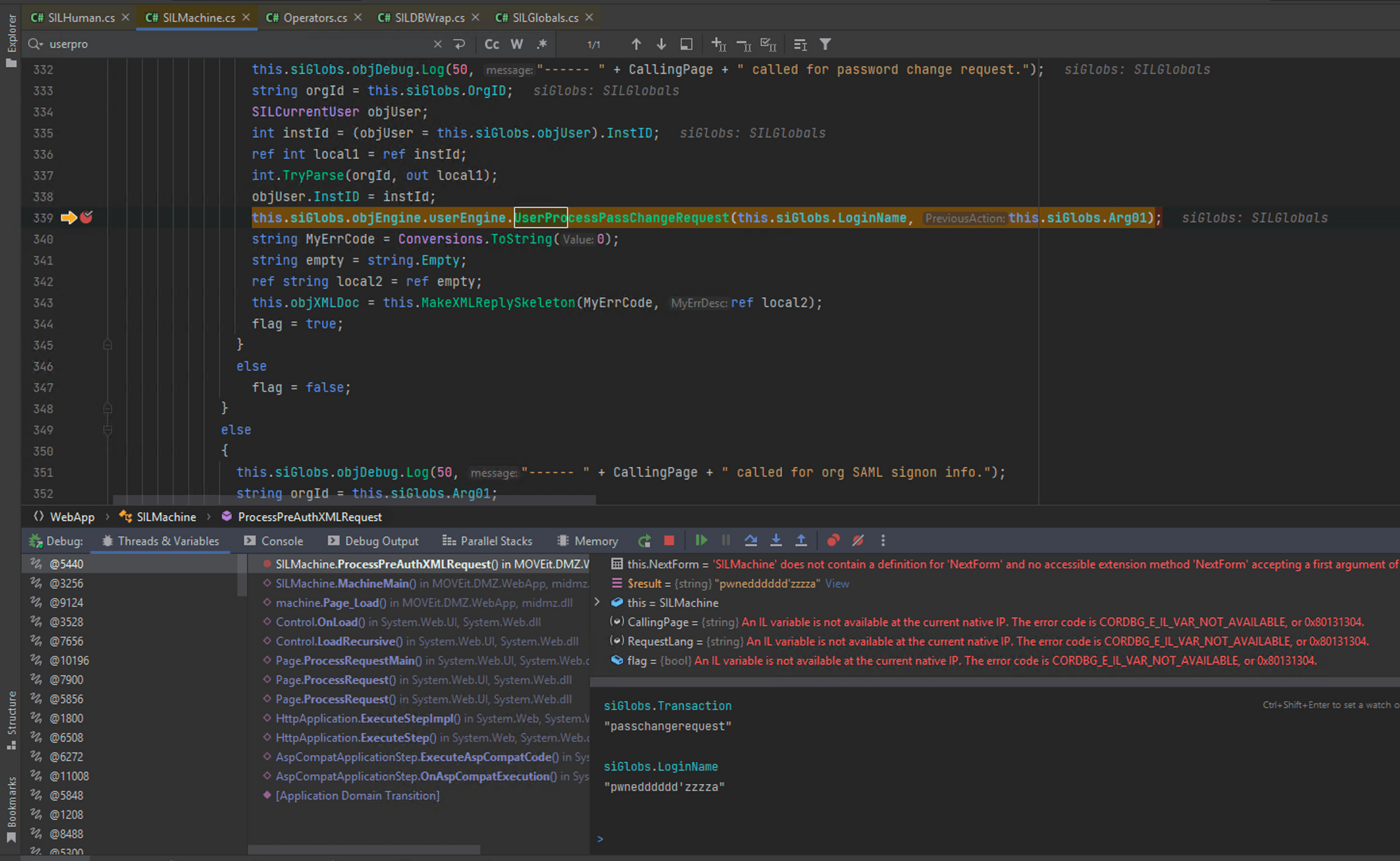The width and height of the screenshot is (1400, 861).
Task: Collapse the code fold marker at line 345
Action: 107,344
